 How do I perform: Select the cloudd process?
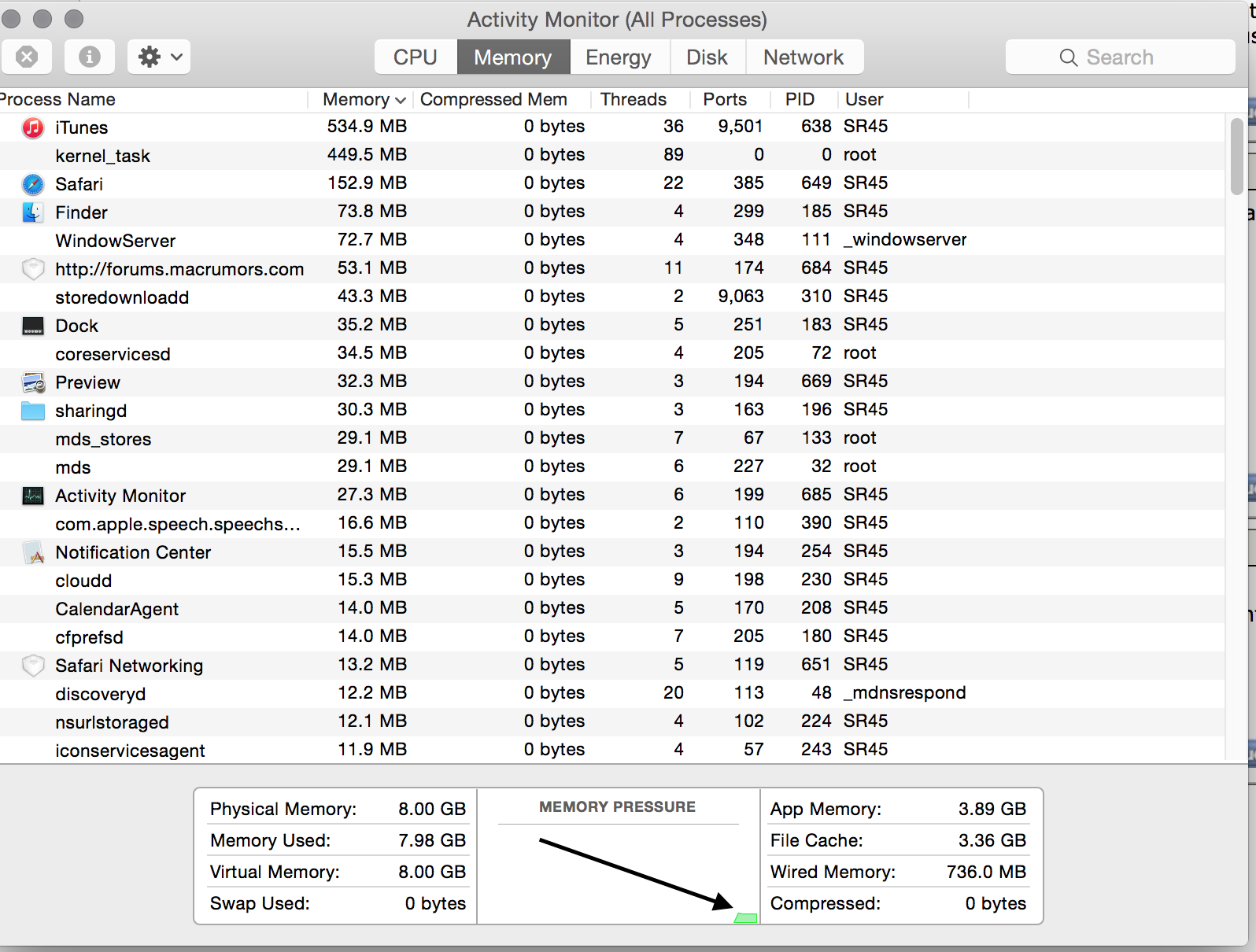pyautogui.click(x=612, y=581)
